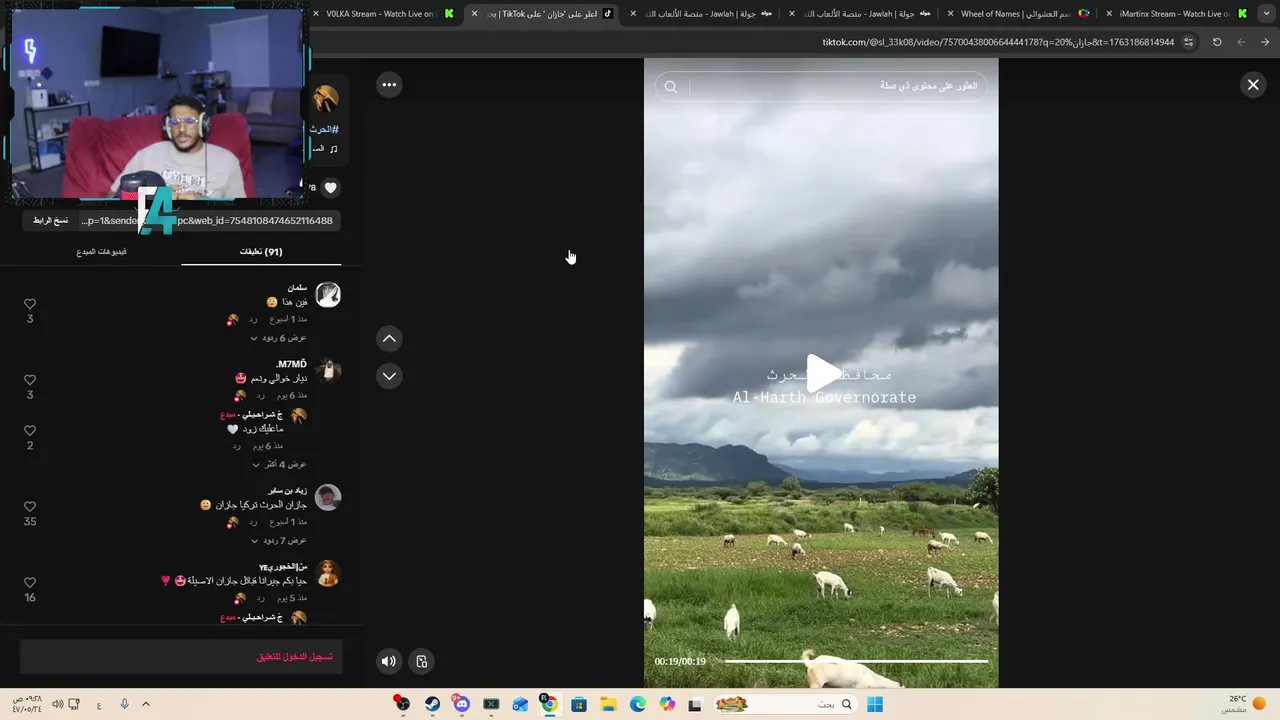Switch to iMartinx Stream browser tab
The height and width of the screenshot is (720, 1280).
(1182, 14)
